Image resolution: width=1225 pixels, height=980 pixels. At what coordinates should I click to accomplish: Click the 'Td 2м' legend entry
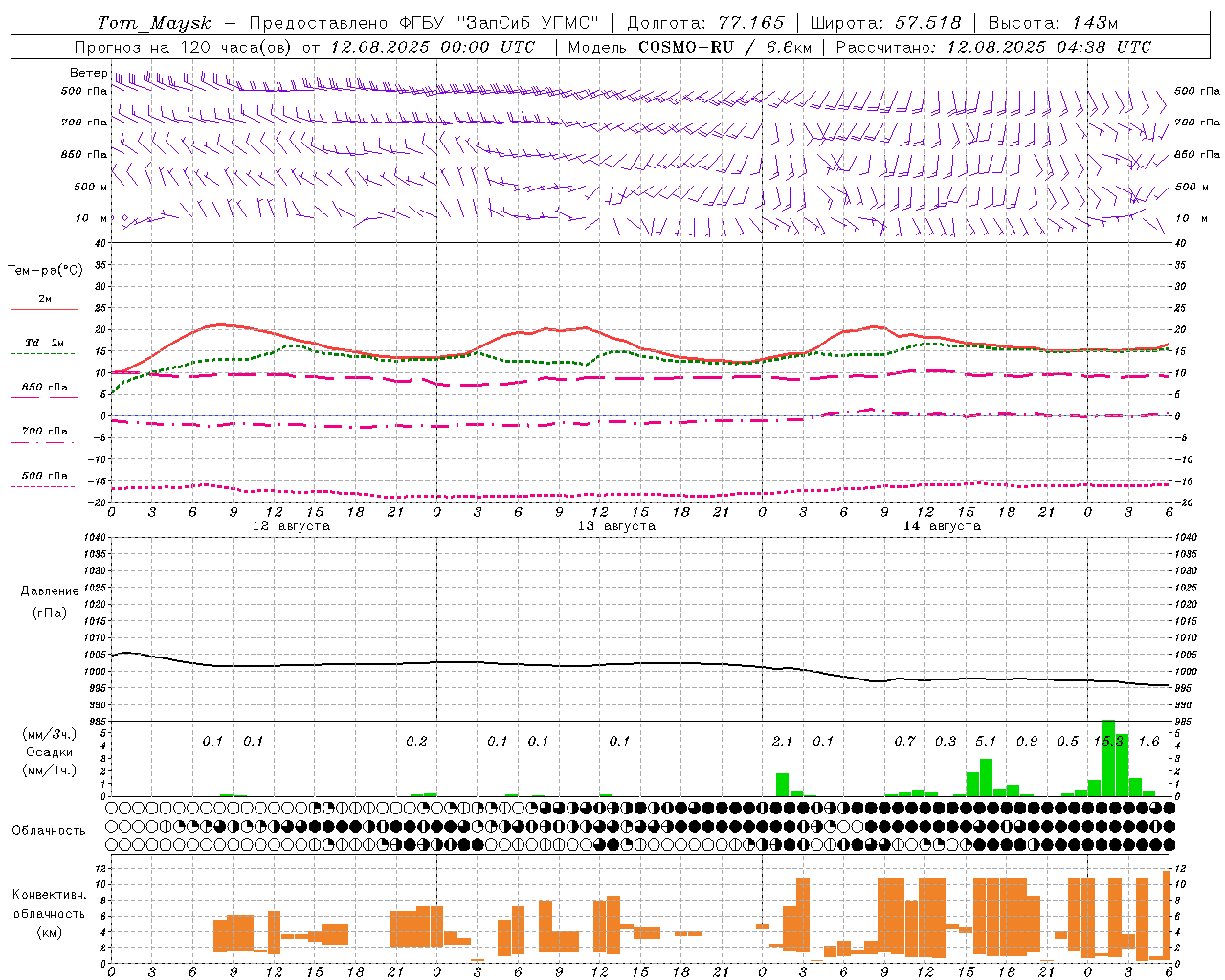[44, 343]
